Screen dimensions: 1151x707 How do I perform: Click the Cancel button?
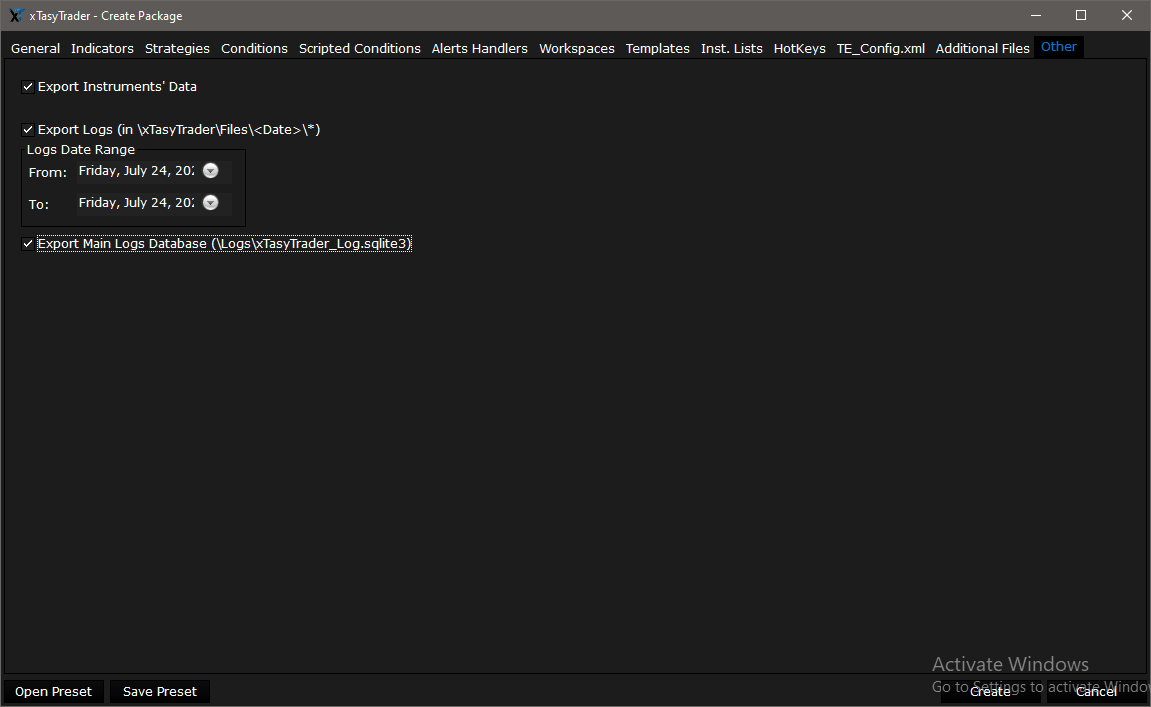tap(1096, 692)
